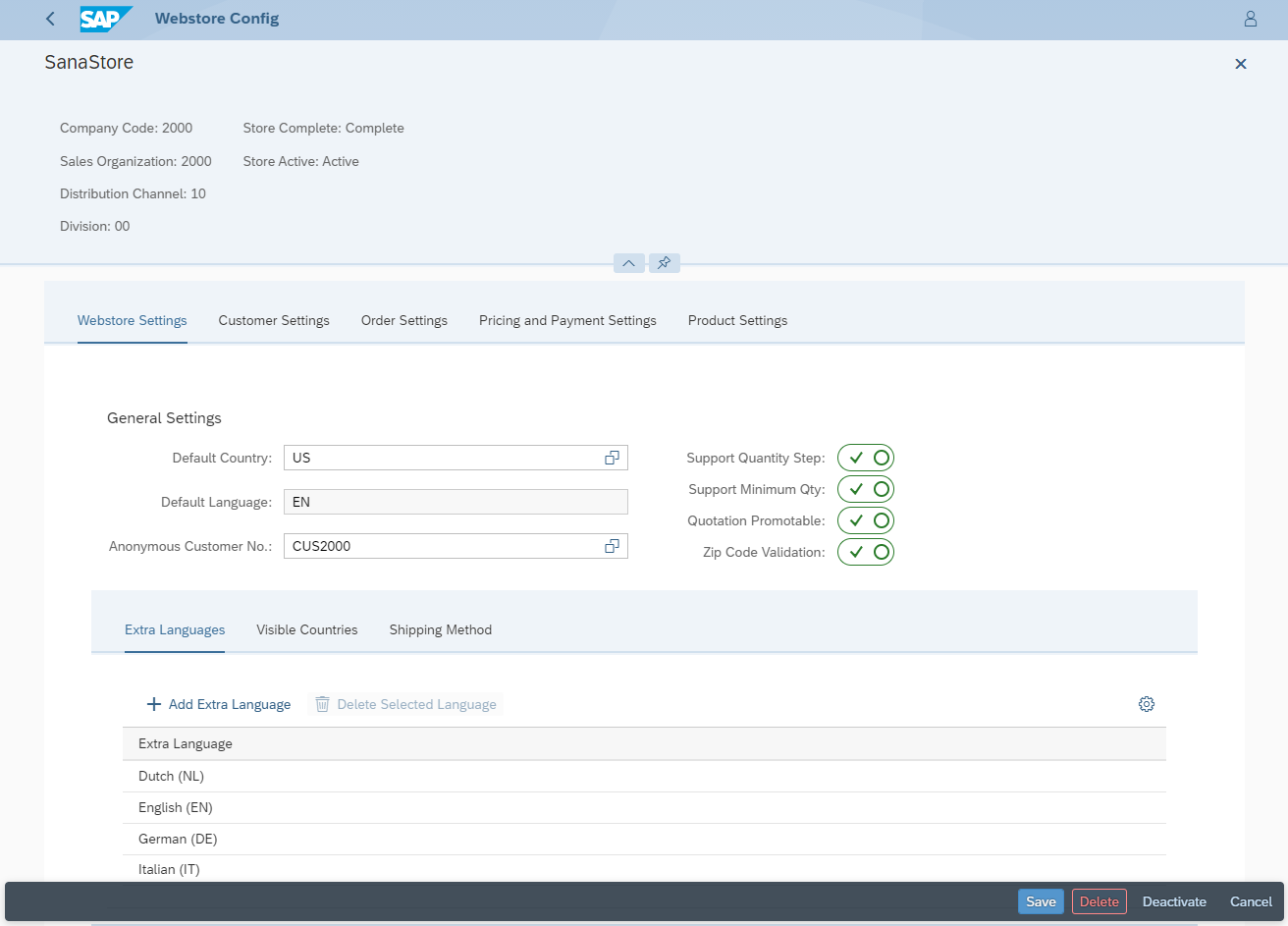Click the SAP logo

[106, 19]
